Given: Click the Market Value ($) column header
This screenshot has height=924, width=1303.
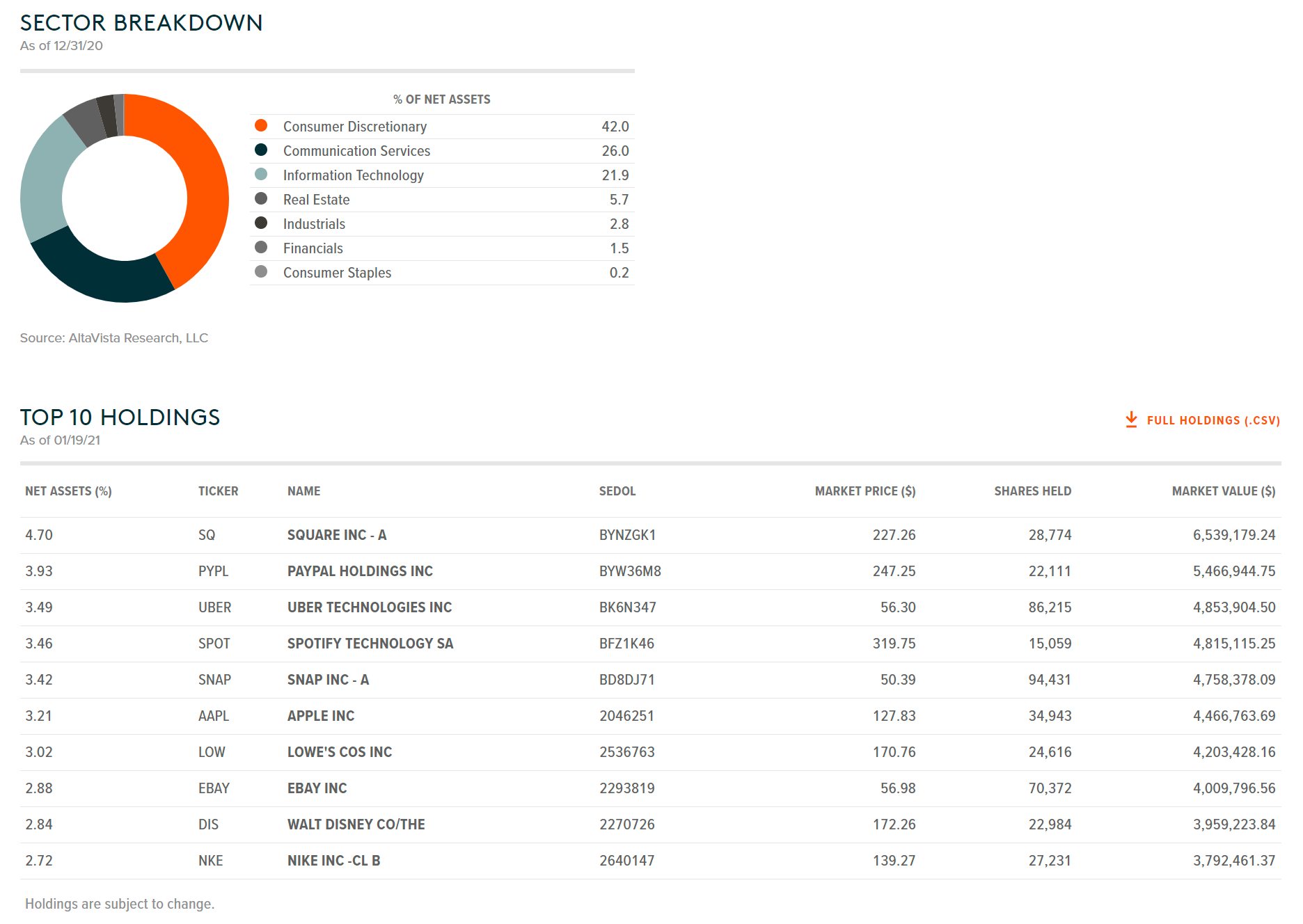Looking at the screenshot, I should (x=1223, y=491).
